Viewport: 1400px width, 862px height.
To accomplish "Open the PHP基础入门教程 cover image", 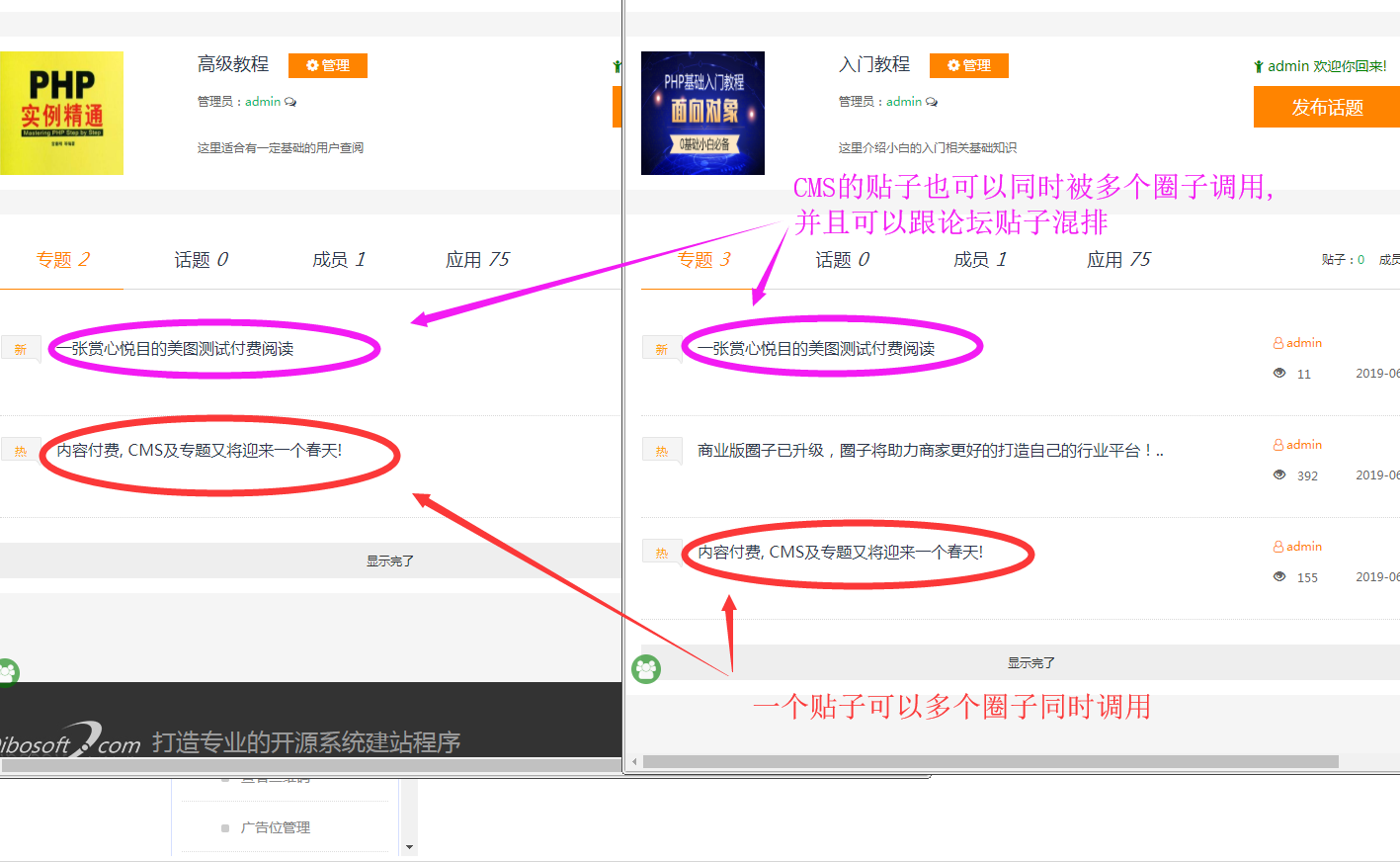I will point(702,113).
